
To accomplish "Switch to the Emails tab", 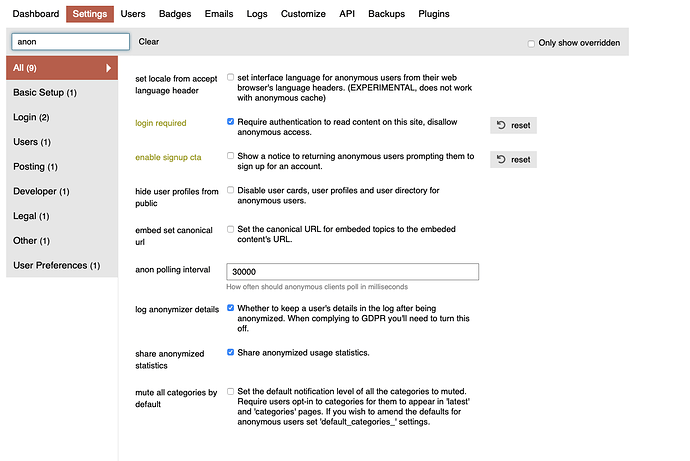I will click(x=219, y=14).
